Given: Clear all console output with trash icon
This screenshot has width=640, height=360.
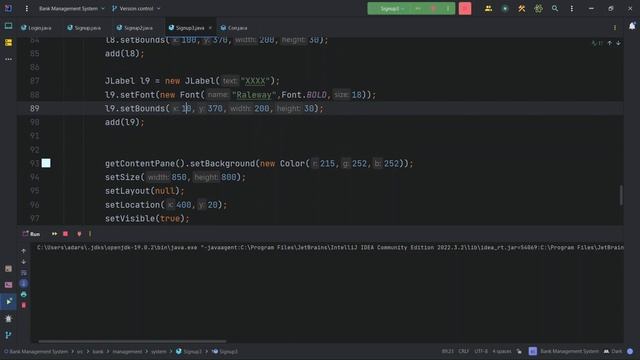Looking at the screenshot, I should 24,305.
